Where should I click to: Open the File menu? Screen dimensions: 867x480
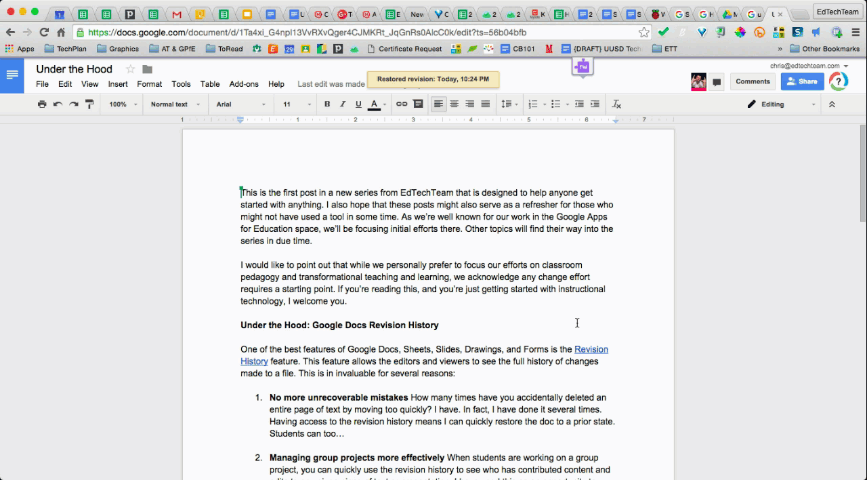tap(42, 84)
